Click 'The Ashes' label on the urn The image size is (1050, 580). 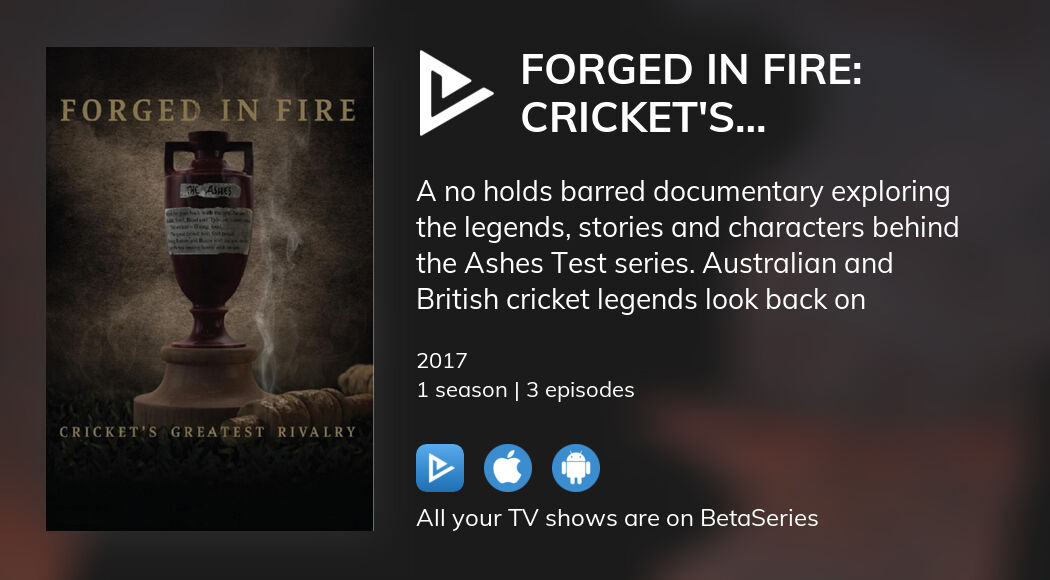(x=210, y=190)
